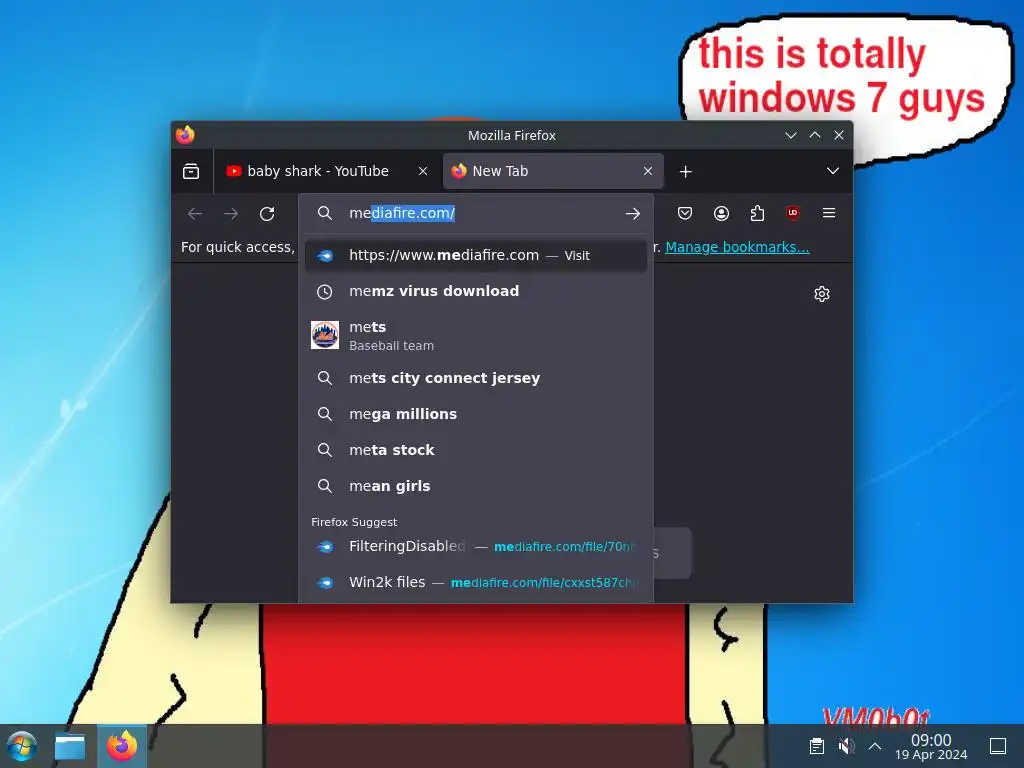Click the clock icon beside memz virus
Image resolution: width=1024 pixels, height=768 pixels.
(x=325, y=292)
